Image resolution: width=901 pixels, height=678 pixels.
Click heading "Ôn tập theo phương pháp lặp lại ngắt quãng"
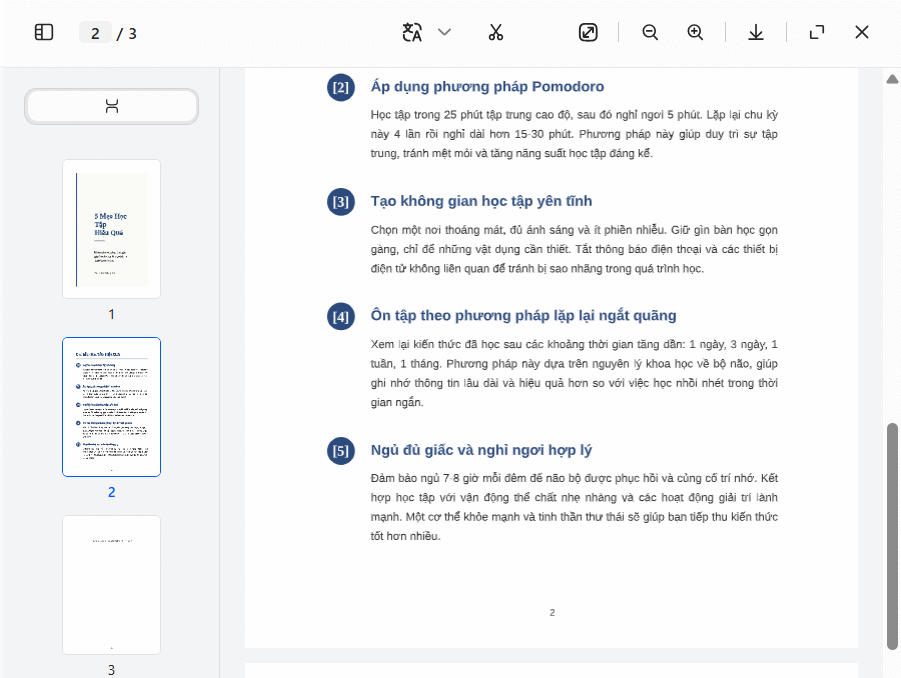click(523, 315)
